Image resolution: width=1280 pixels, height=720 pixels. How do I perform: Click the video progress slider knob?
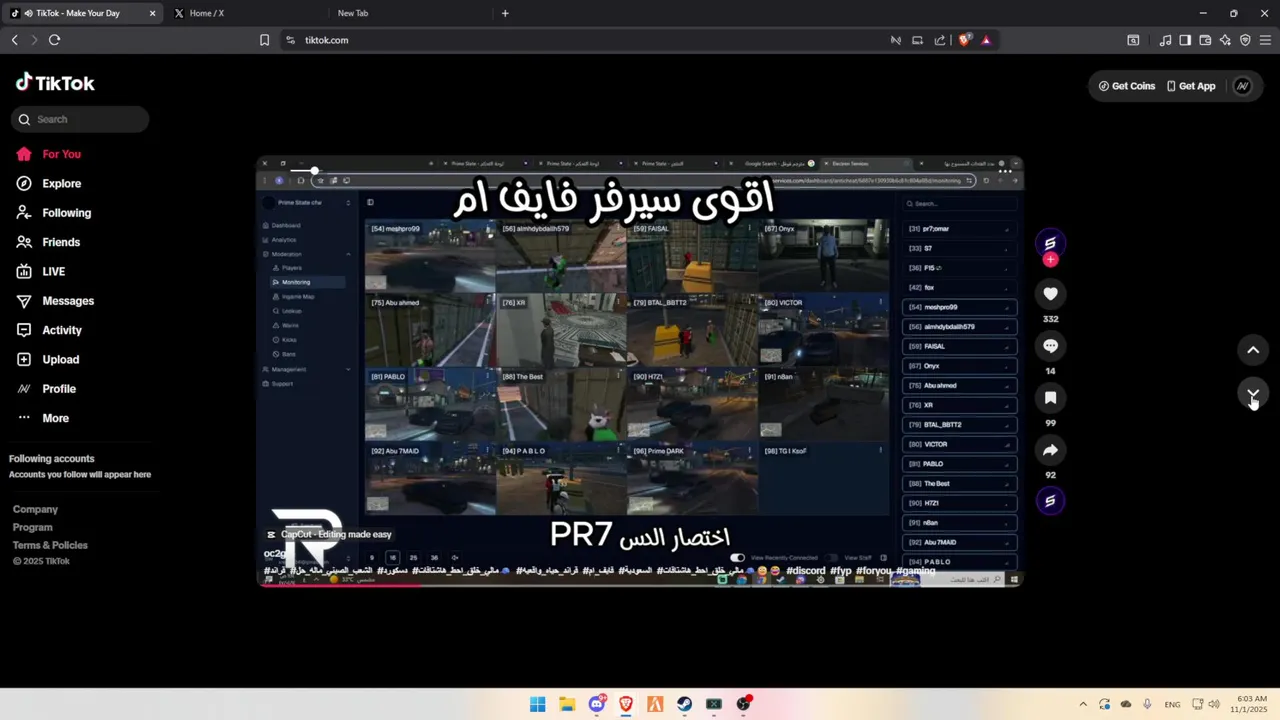point(314,171)
